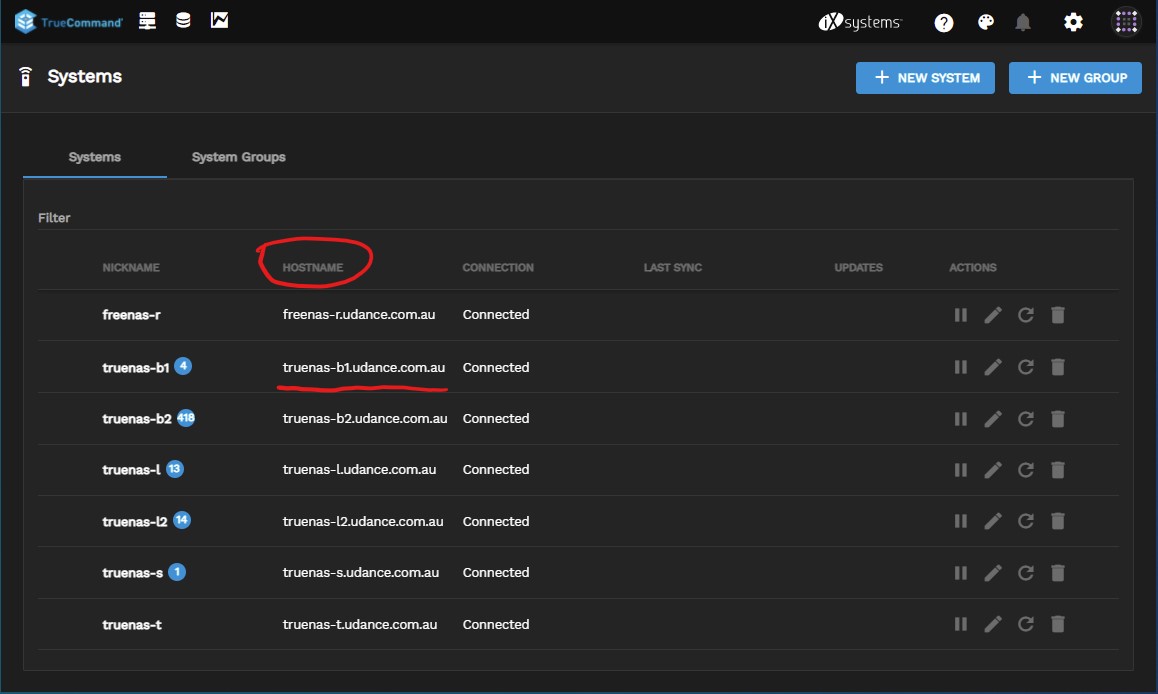The image size is (1158, 694).
Task: Click the 14 alerts badge on truenas-l2
Action: coord(182,520)
